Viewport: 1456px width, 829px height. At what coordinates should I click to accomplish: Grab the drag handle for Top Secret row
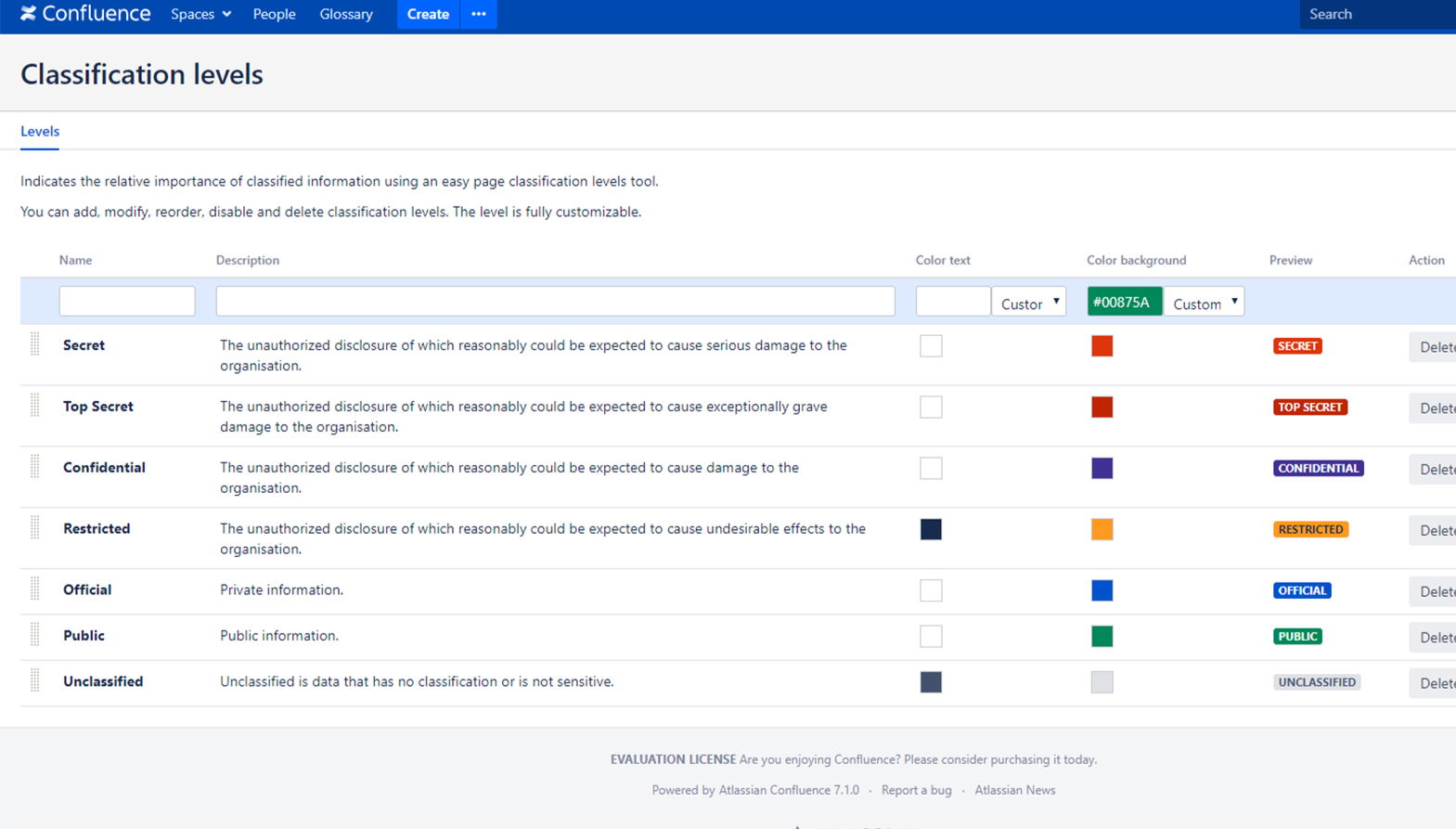click(x=35, y=406)
